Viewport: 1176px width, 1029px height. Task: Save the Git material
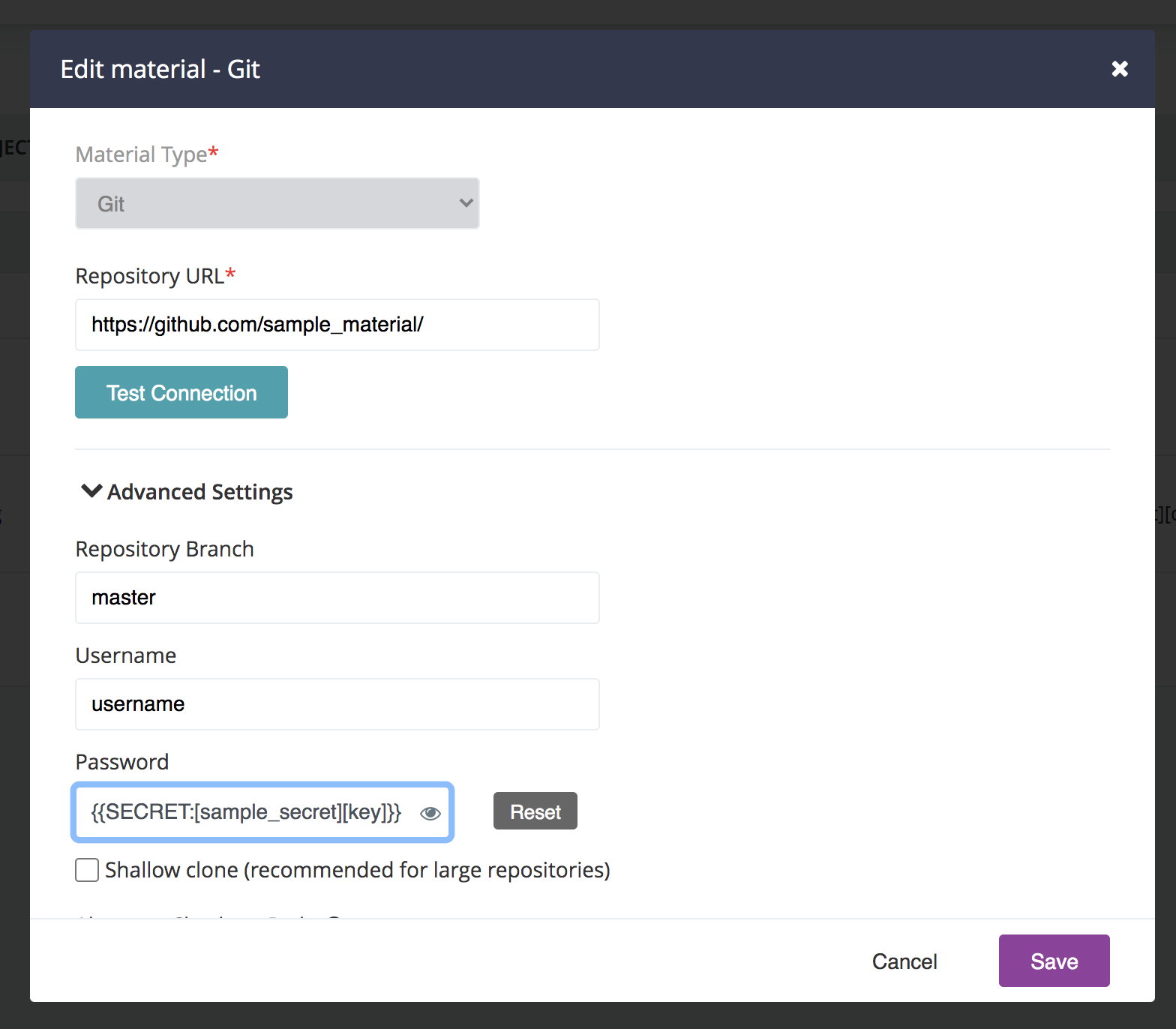(1054, 961)
